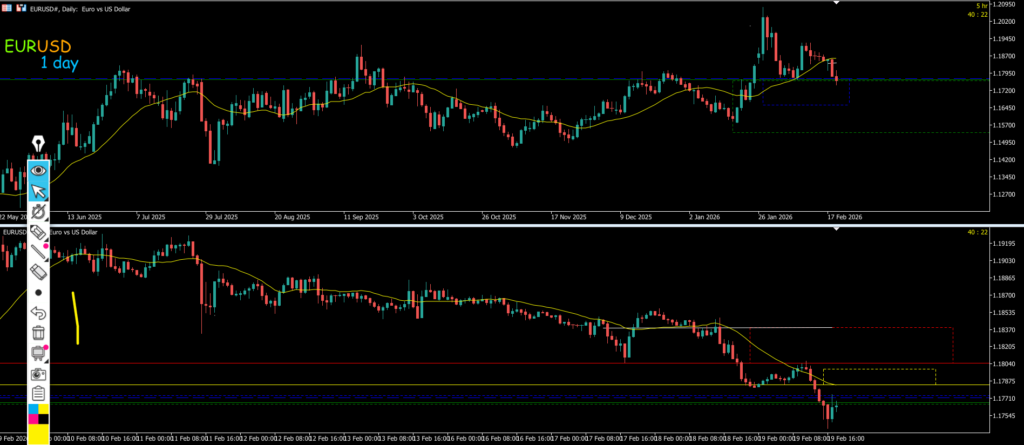Open the whiteboard screen tool
This screenshot has width=1024, height=445.
(x=39, y=353)
